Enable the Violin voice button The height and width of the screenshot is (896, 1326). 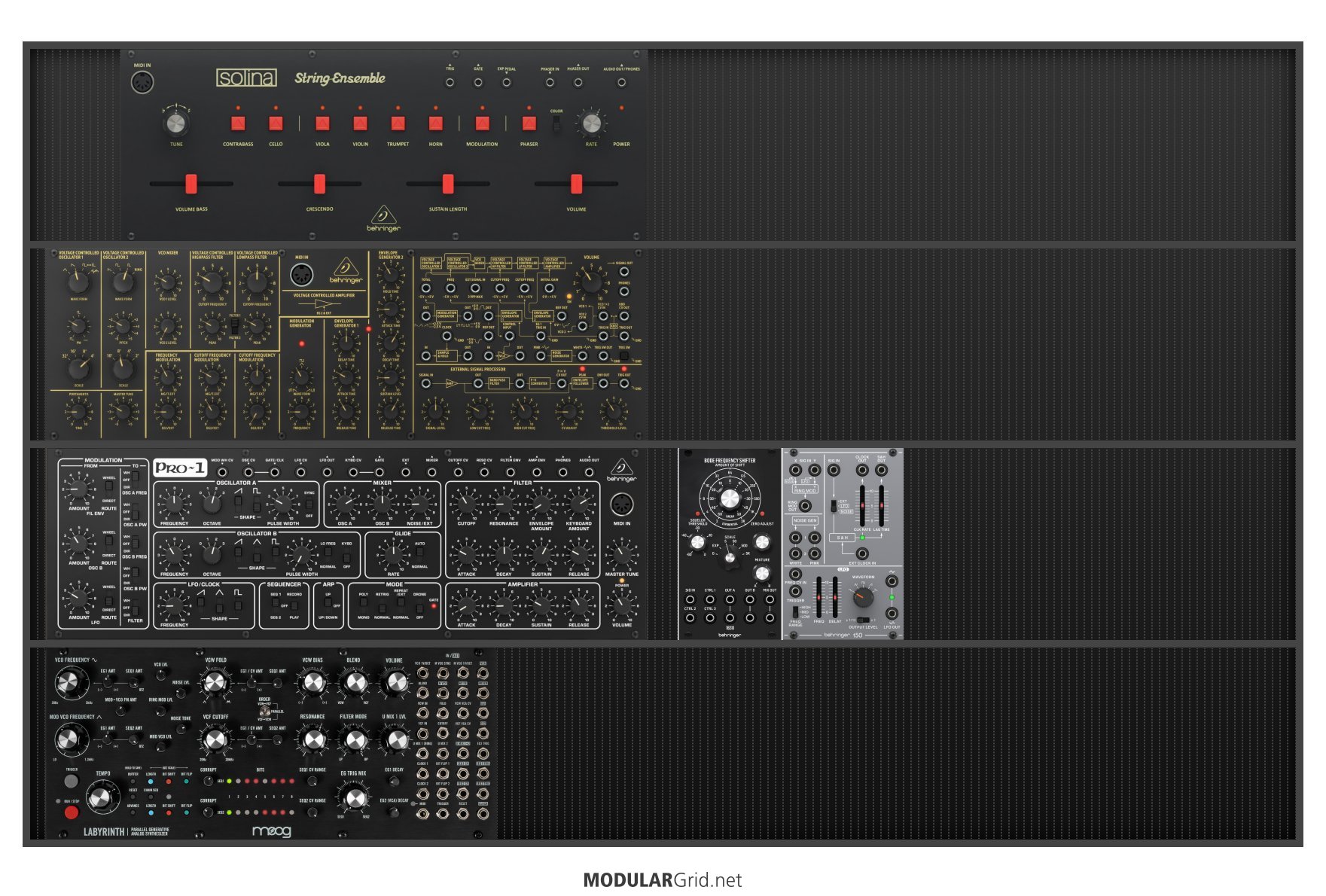pos(360,123)
